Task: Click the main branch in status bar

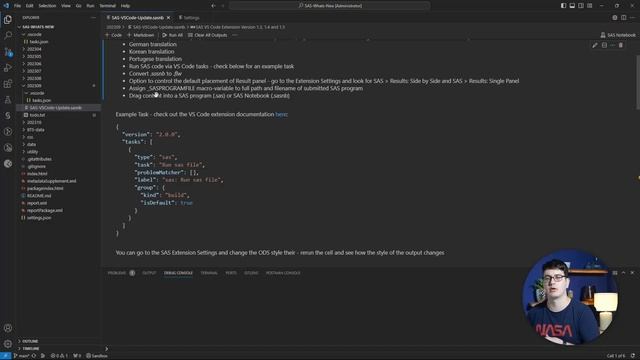Action: pos(21,356)
